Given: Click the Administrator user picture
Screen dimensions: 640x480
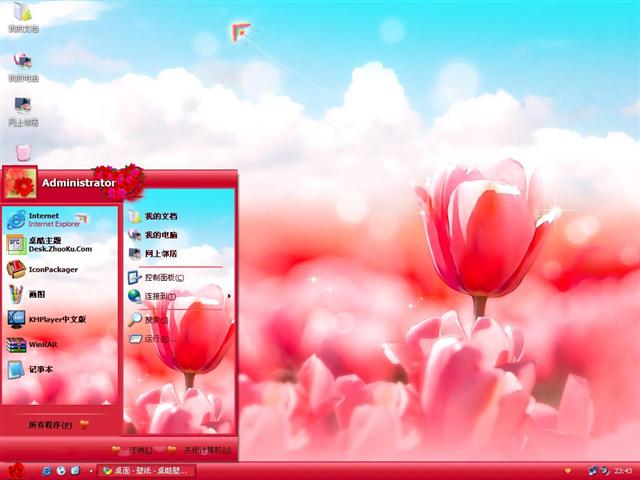Looking at the screenshot, I should 20,183.
